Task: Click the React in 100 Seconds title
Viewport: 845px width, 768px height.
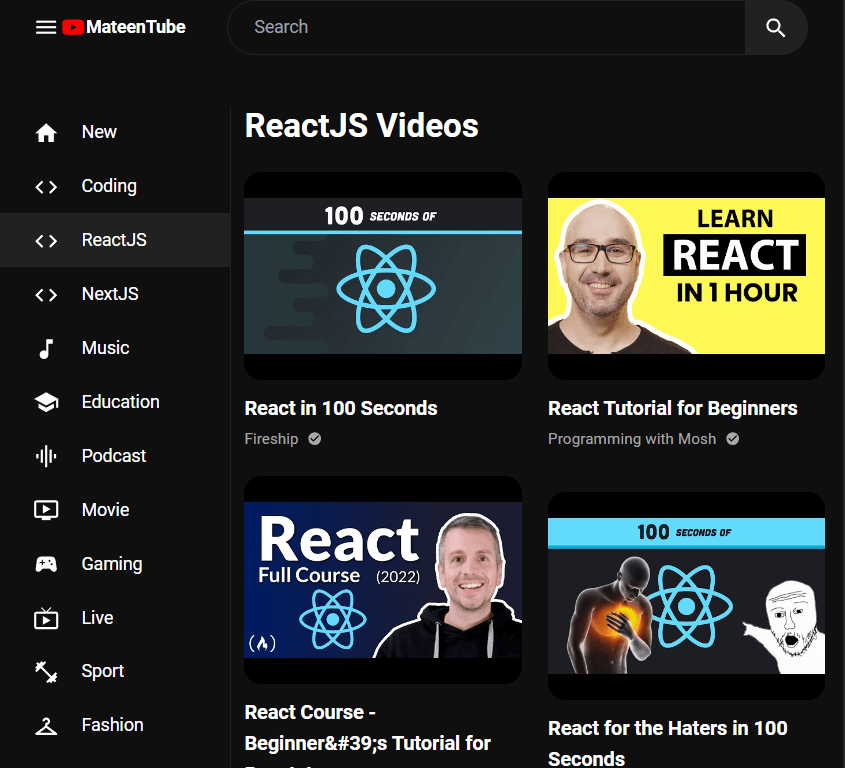Action: coord(341,409)
